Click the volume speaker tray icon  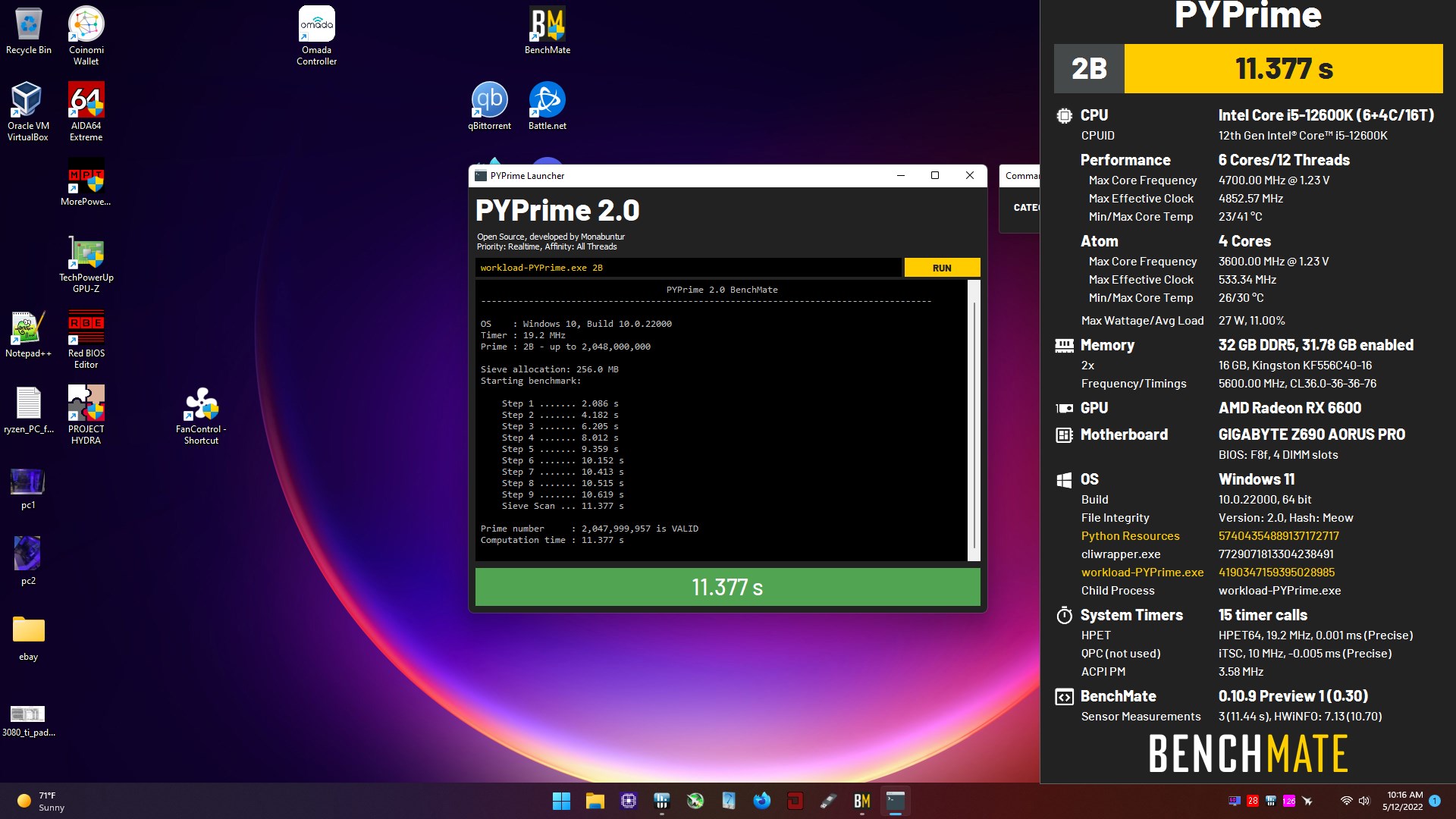[x=1364, y=801]
